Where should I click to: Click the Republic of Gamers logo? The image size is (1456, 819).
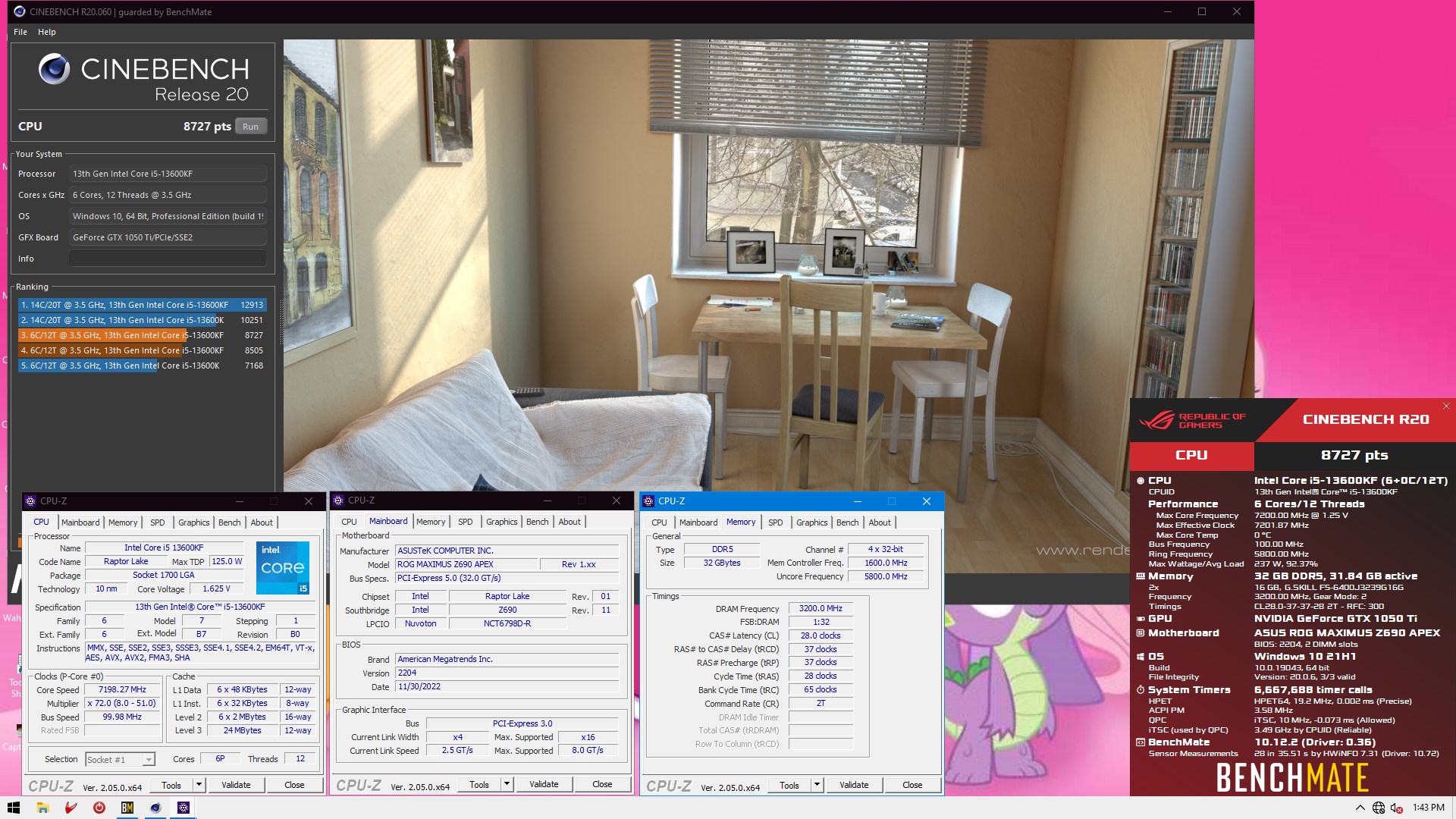click(1192, 420)
